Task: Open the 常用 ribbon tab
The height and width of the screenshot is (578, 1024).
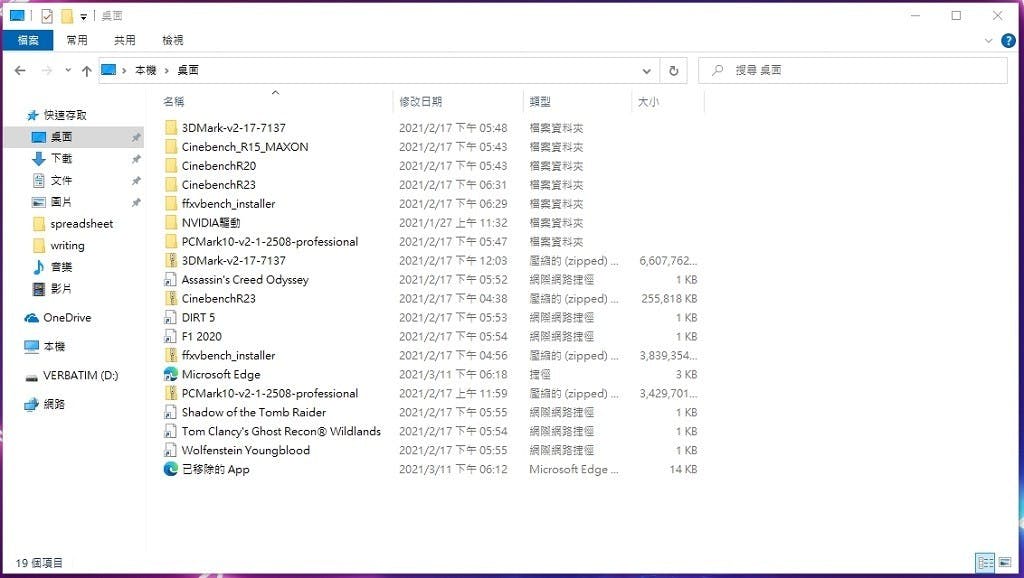Action: coord(76,40)
